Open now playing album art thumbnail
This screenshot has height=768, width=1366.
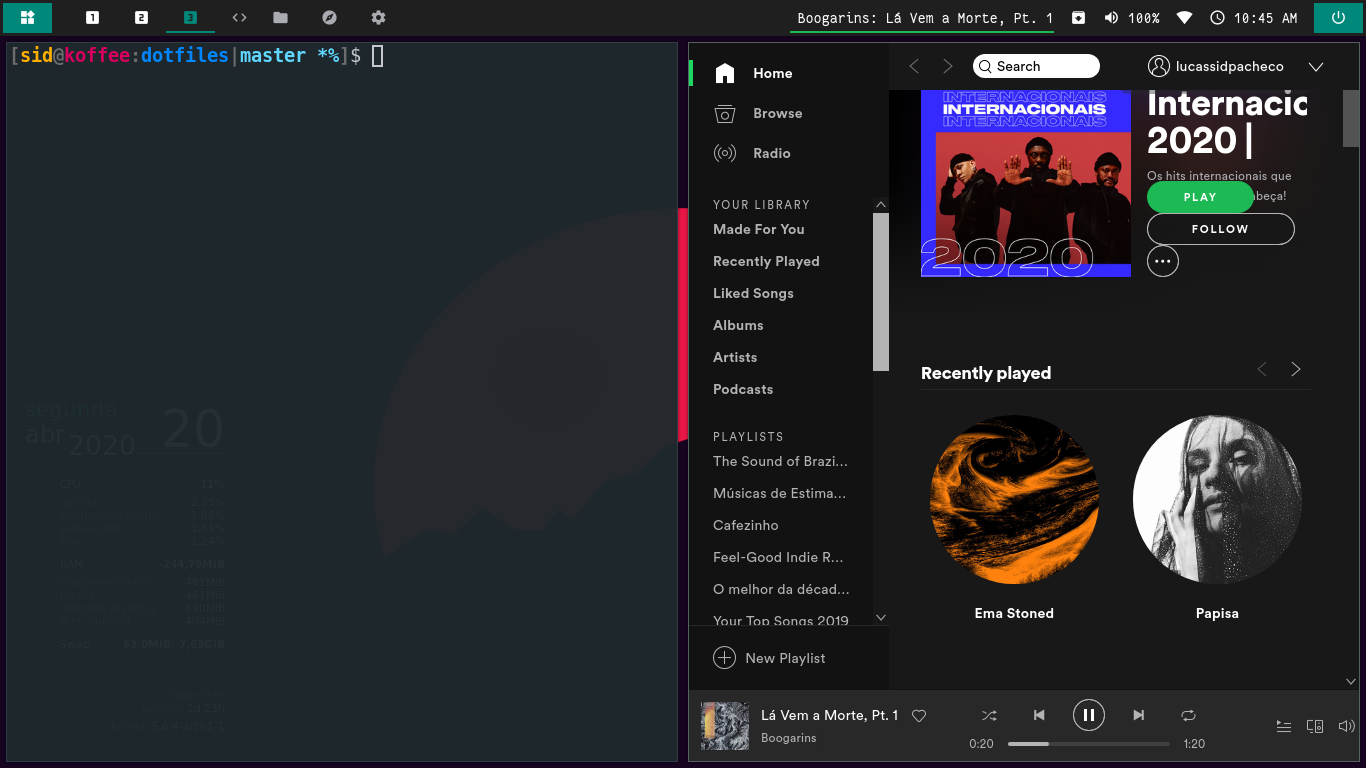point(725,726)
